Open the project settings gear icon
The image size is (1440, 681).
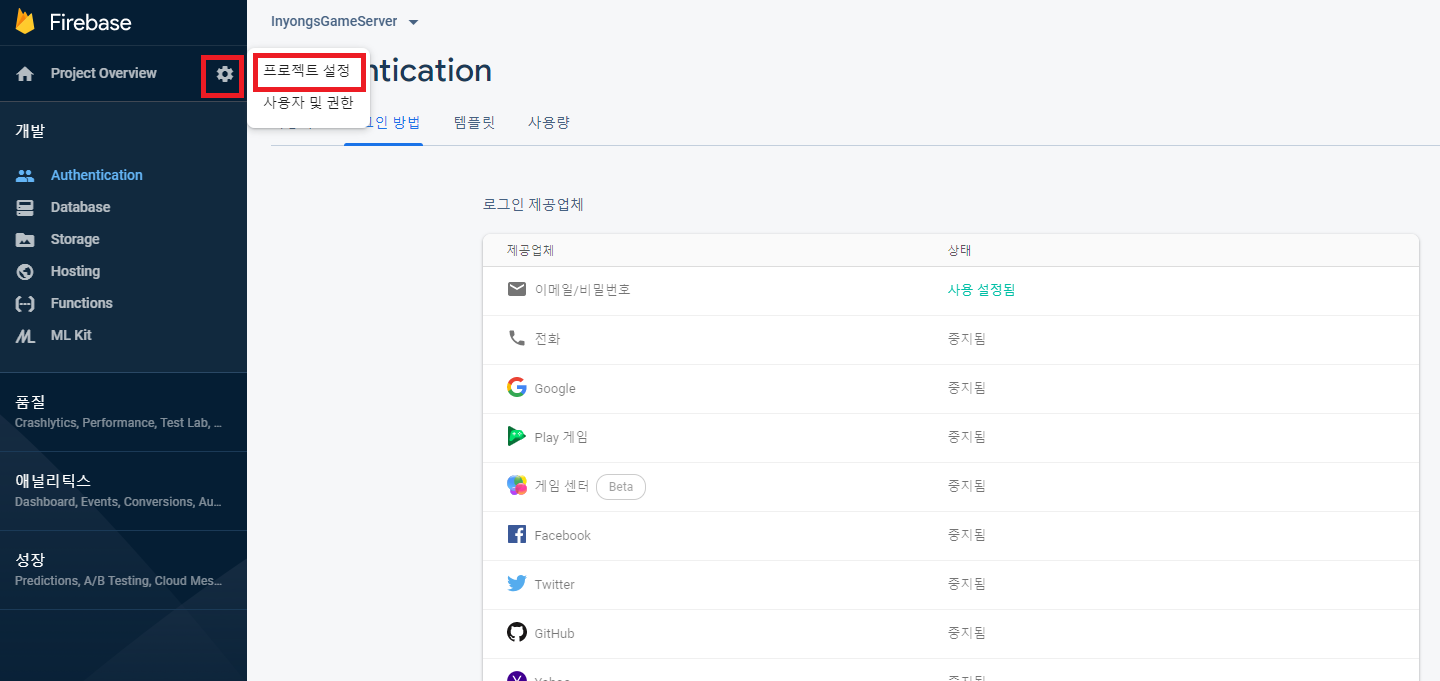click(225, 74)
